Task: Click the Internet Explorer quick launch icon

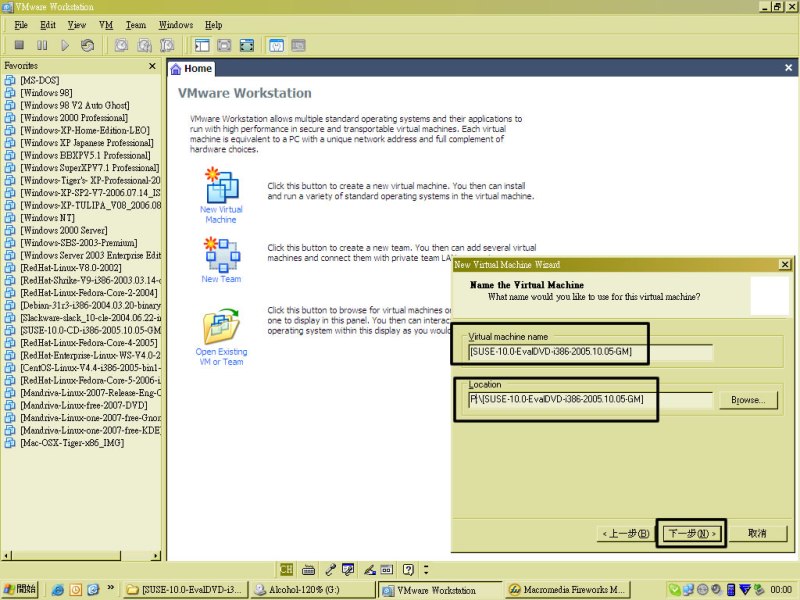Action: point(58,590)
